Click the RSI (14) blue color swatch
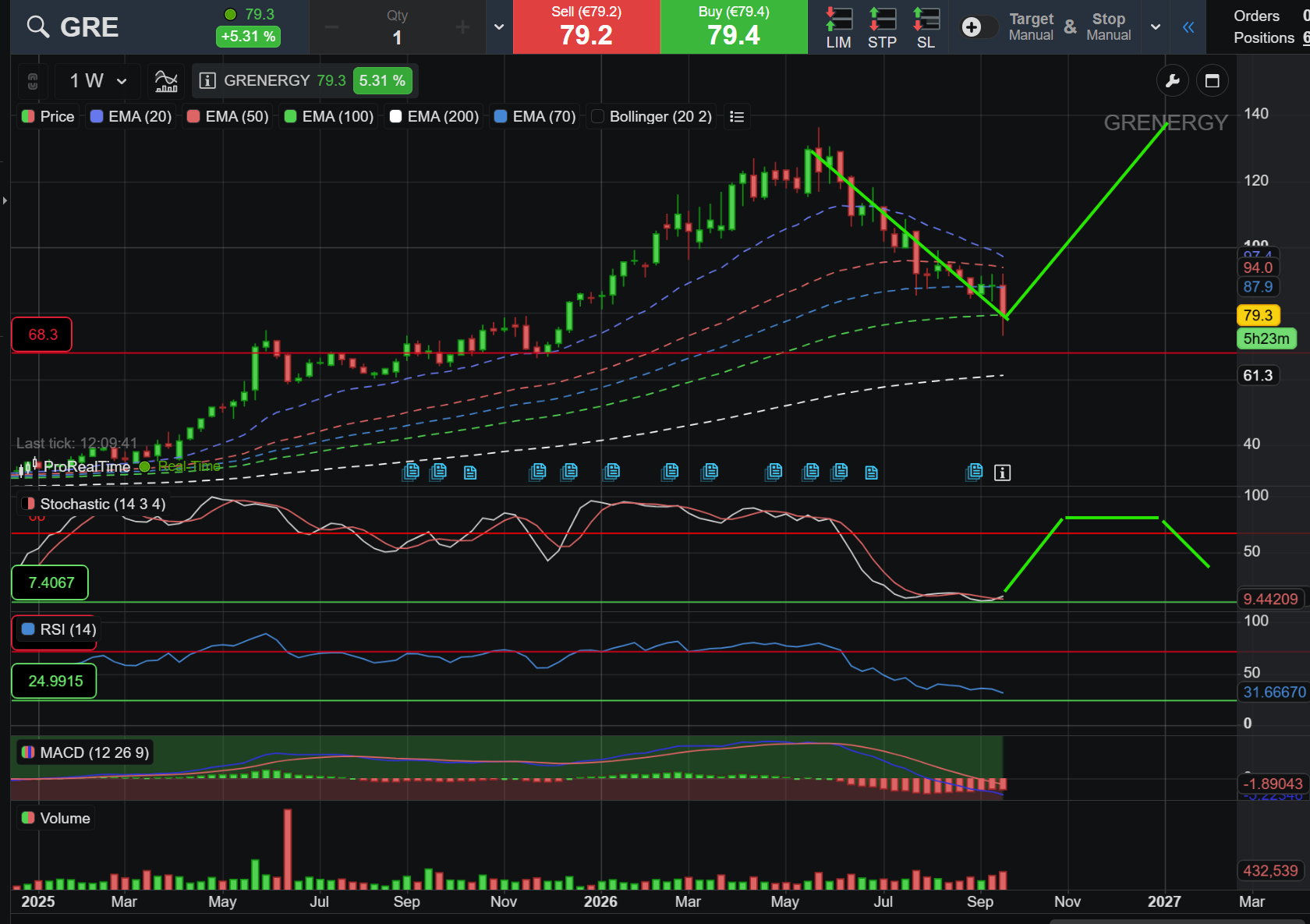Viewport: 1310px width, 924px height. (29, 629)
